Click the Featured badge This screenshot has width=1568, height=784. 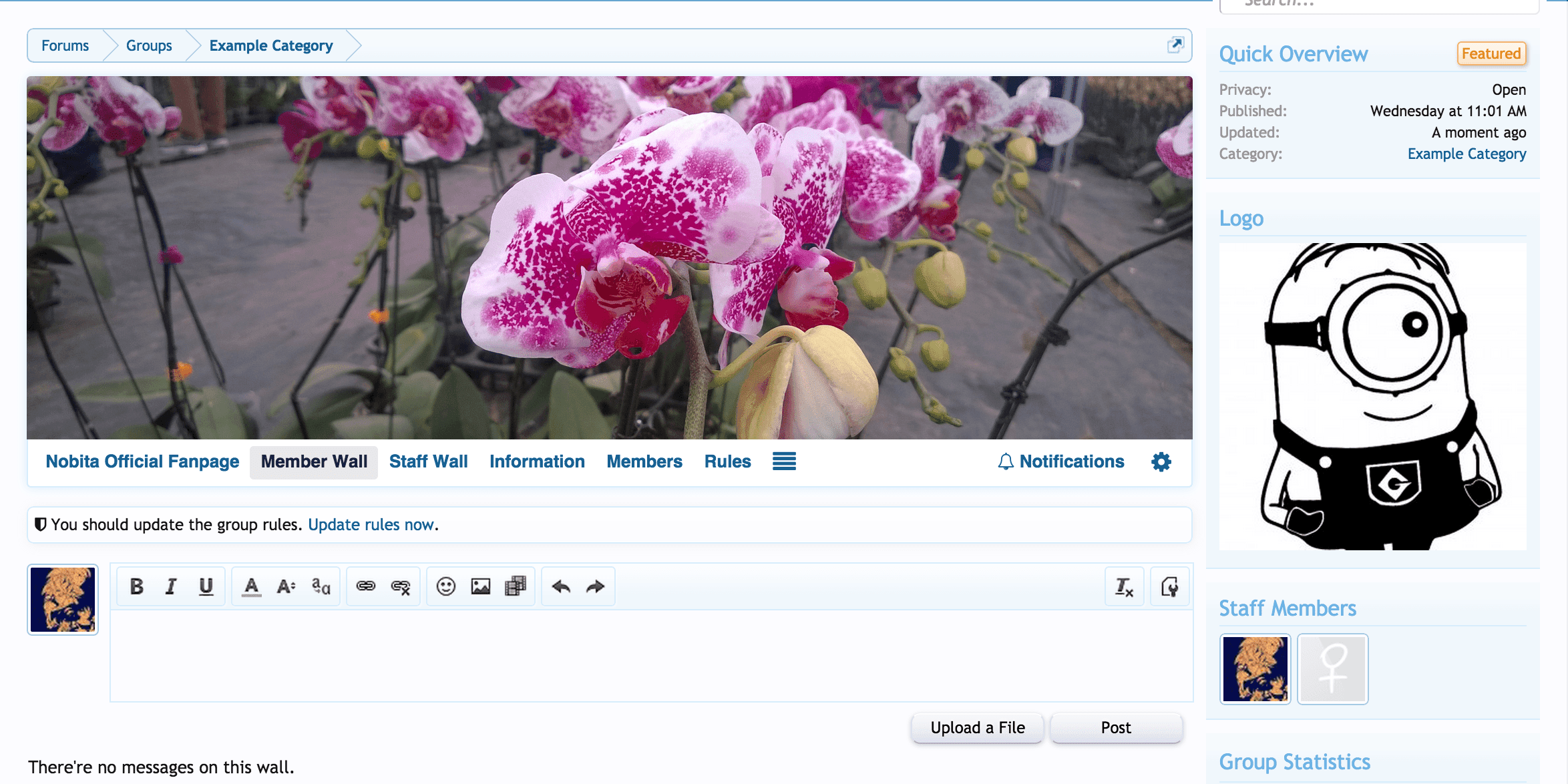click(x=1491, y=53)
